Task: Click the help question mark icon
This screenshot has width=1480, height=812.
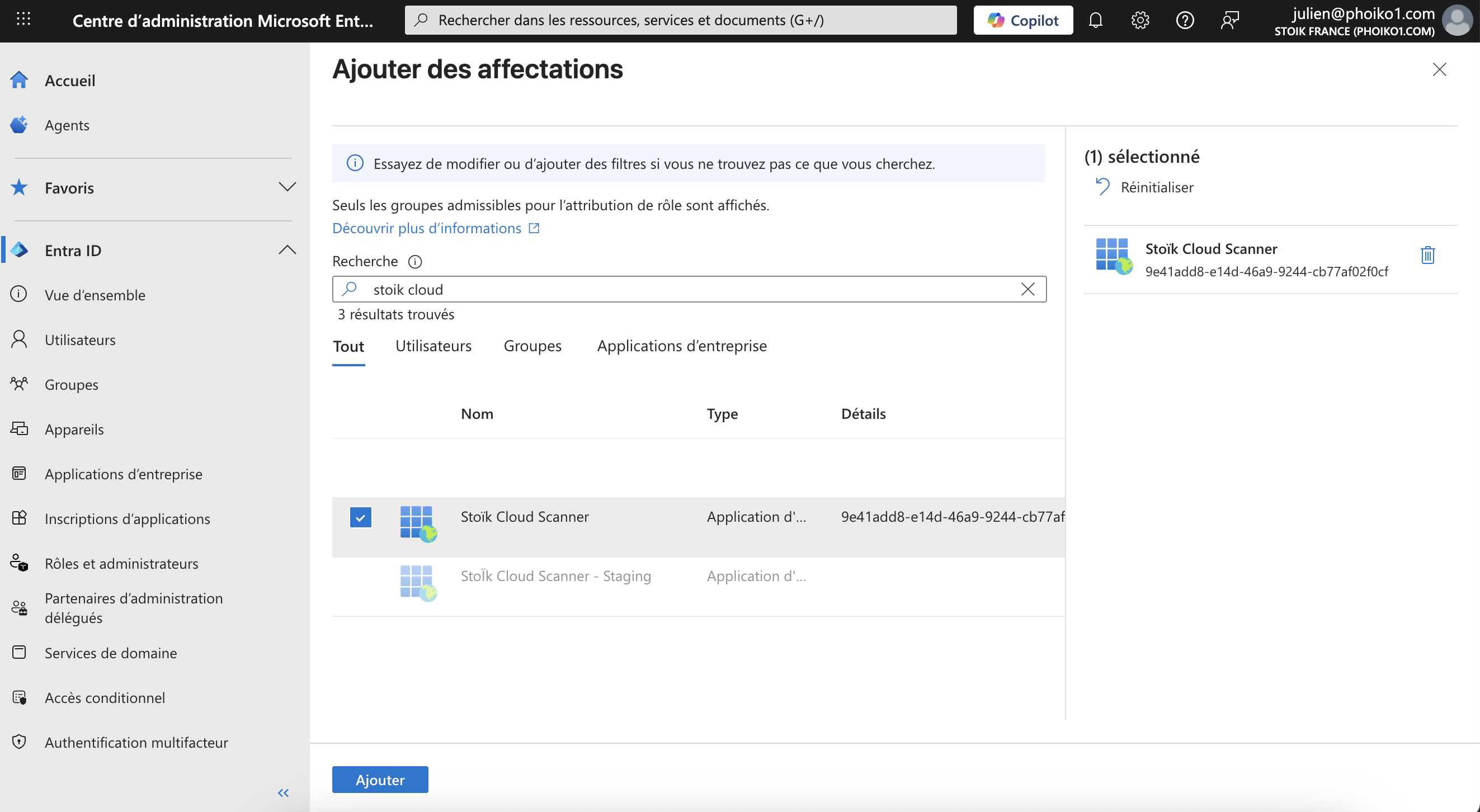Action: (1185, 21)
